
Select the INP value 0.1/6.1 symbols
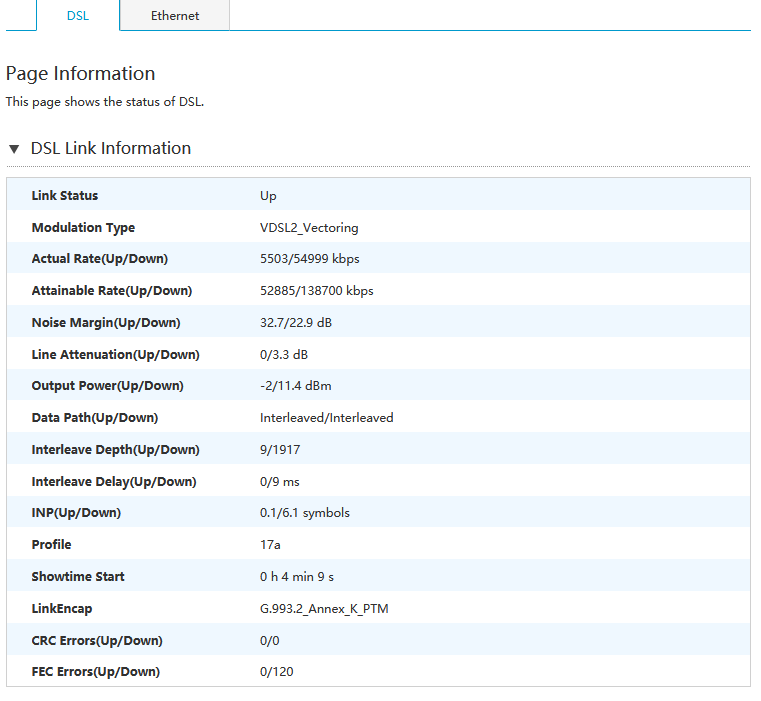click(305, 513)
